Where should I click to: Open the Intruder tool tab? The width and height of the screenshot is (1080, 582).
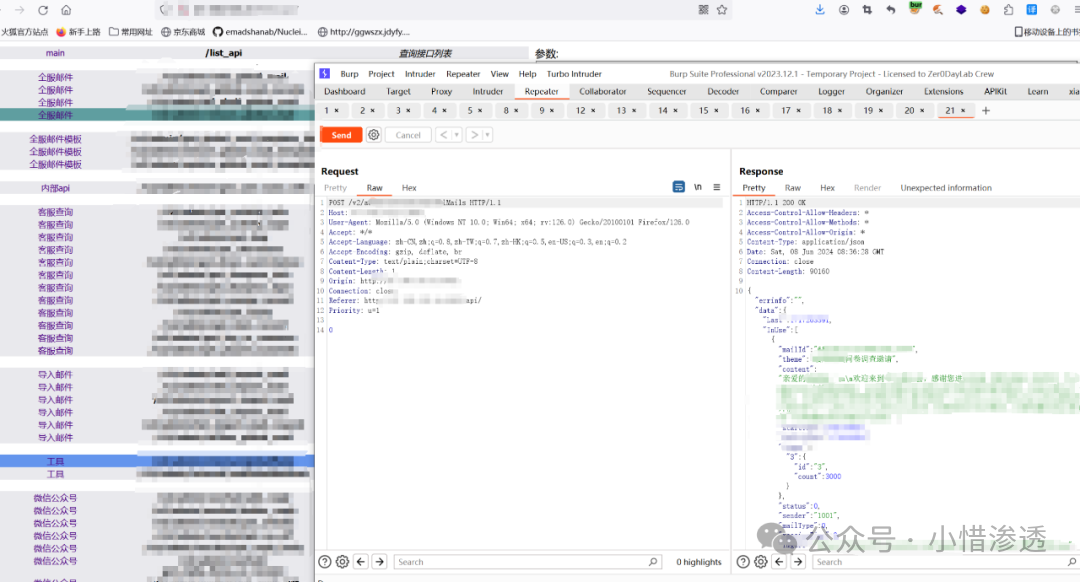point(488,92)
